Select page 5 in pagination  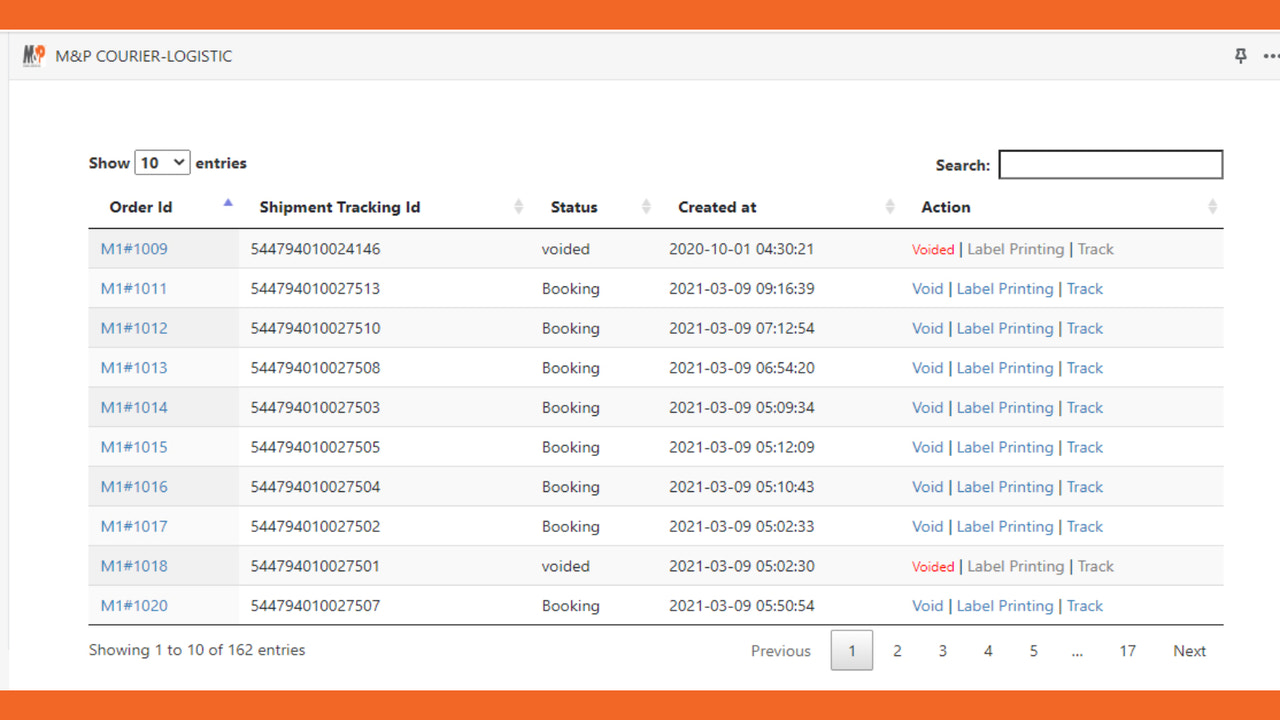(x=1033, y=650)
